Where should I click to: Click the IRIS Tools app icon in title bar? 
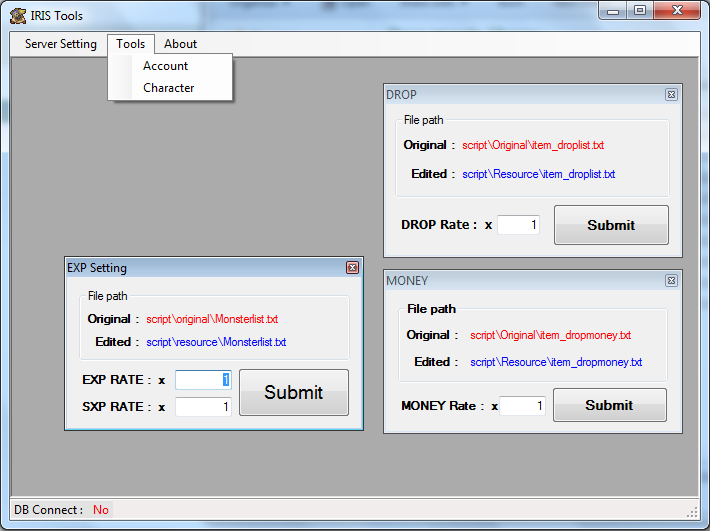[18, 15]
